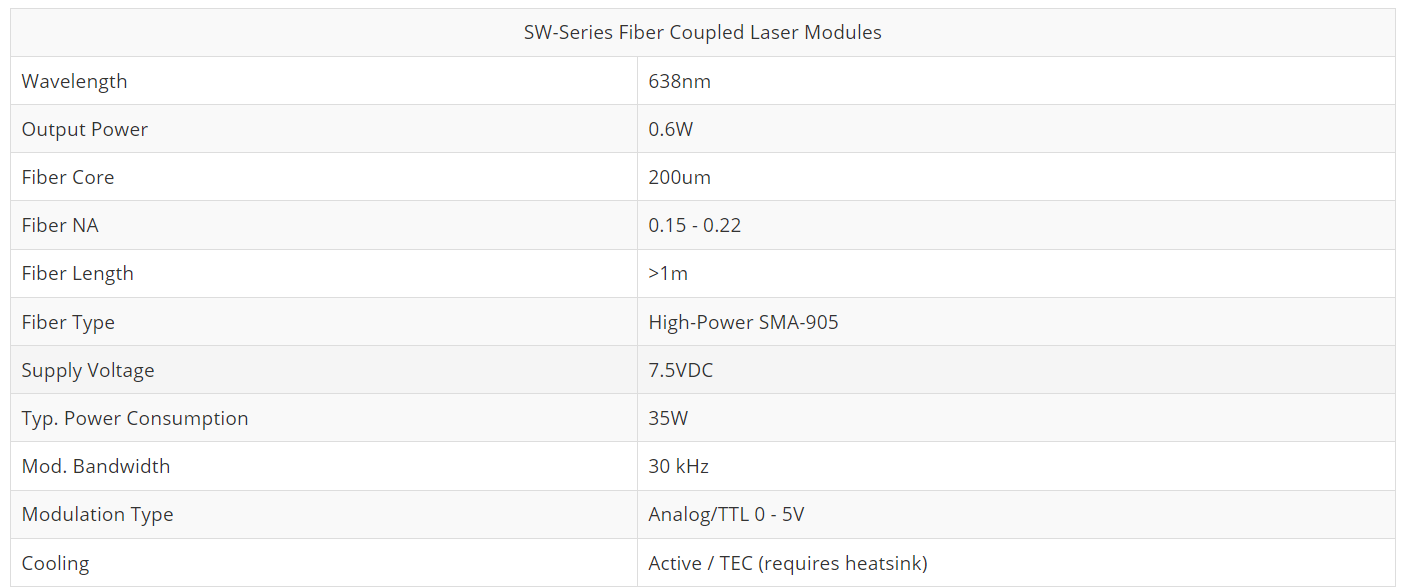Screen dimensions: 1406x587
Task: Click the Wavelength row label
Action: 75,81
